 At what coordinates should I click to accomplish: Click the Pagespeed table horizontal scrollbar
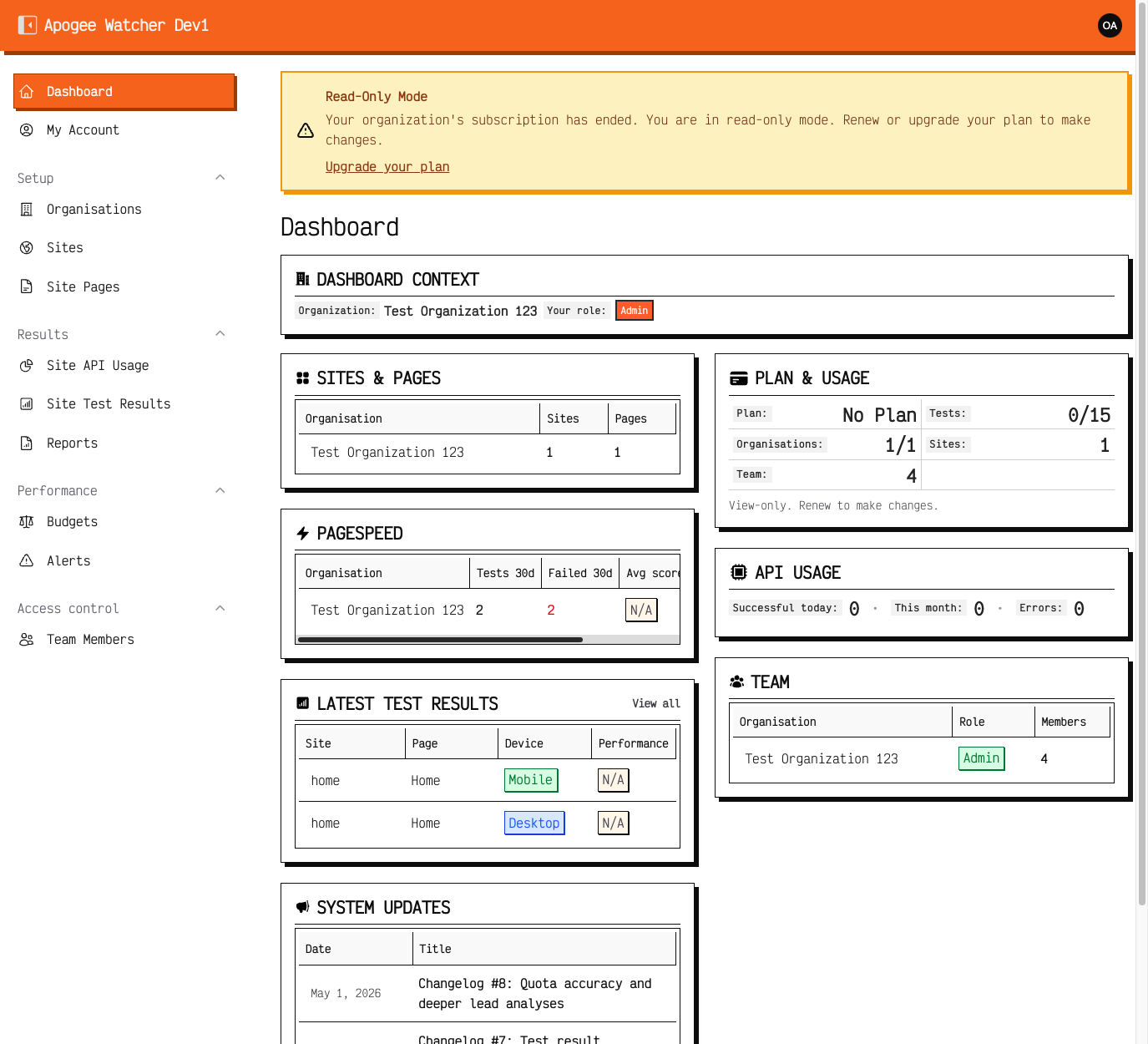pyautogui.click(x=440, y=640)
